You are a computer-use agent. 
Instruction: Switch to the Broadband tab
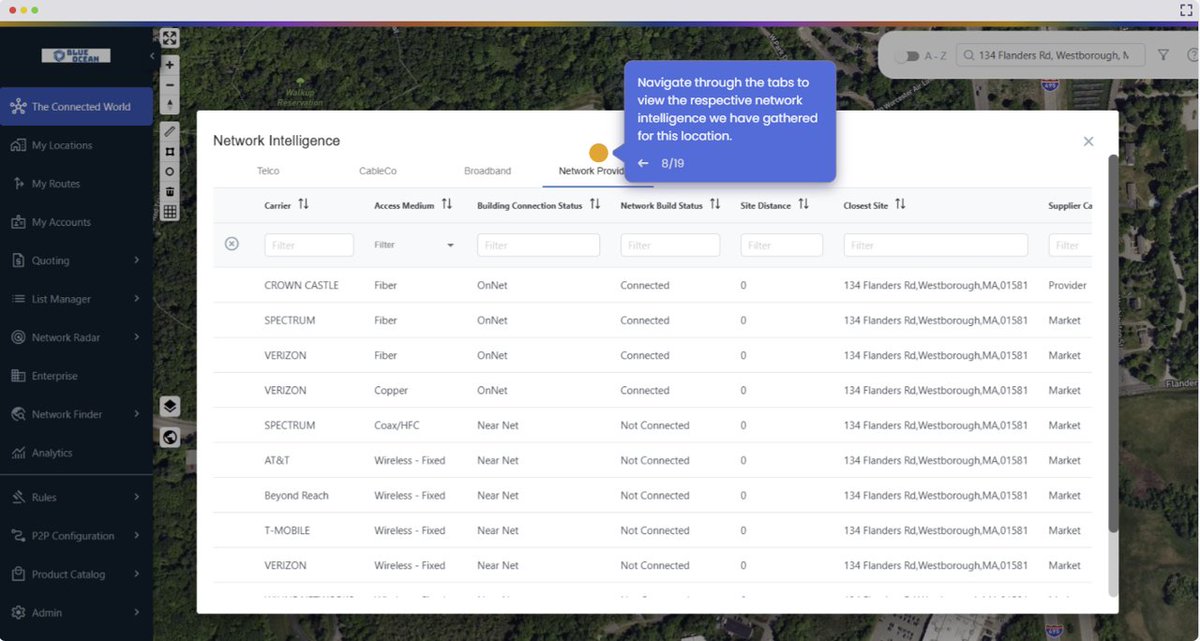point(487,171)
